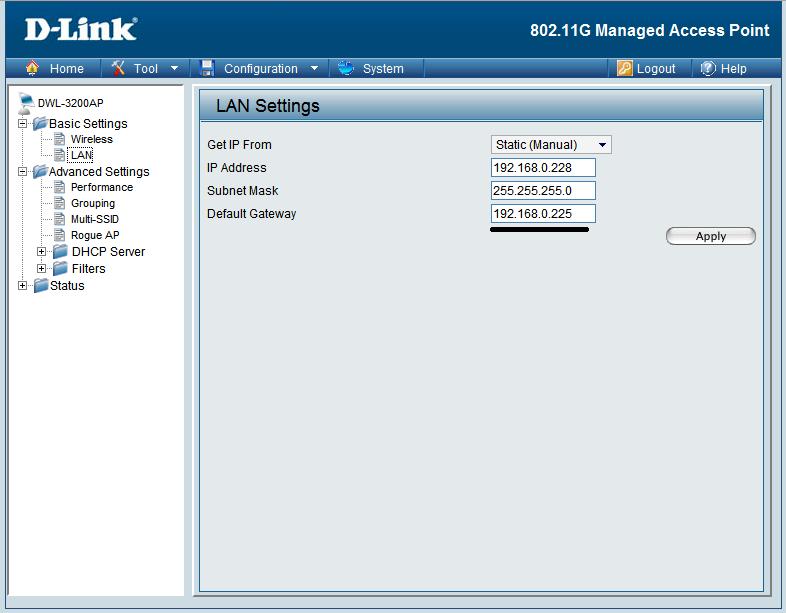This screenshot has height=613, width=786.
Task: Open the System menu
Action: (383, 69)
